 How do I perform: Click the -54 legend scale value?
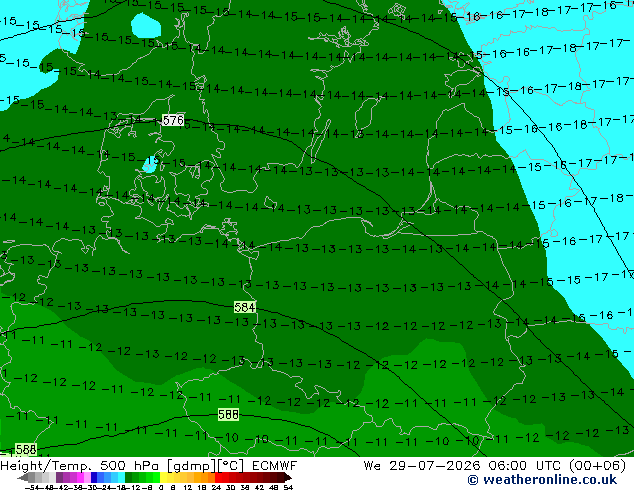32,487
